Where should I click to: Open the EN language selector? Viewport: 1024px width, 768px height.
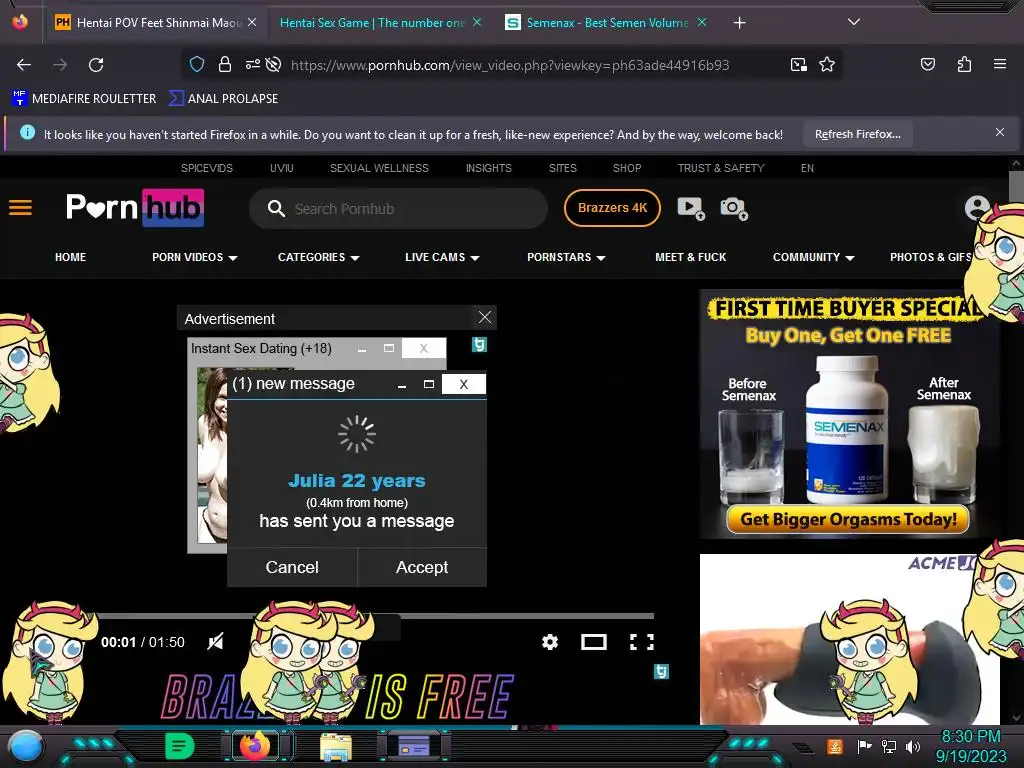click(x=807, y=168)
